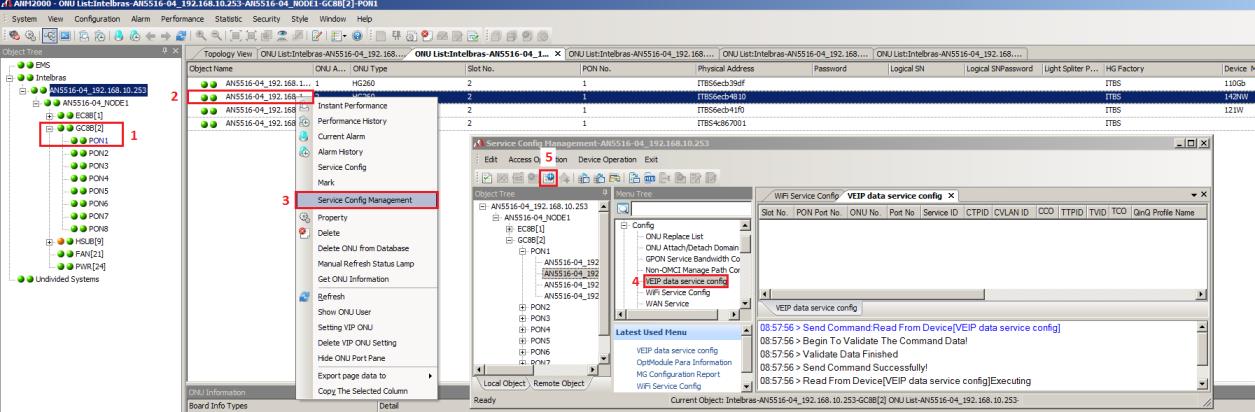
Task: Click the search icon in Menu Tree panel
Action: click(x=623, y=208)
